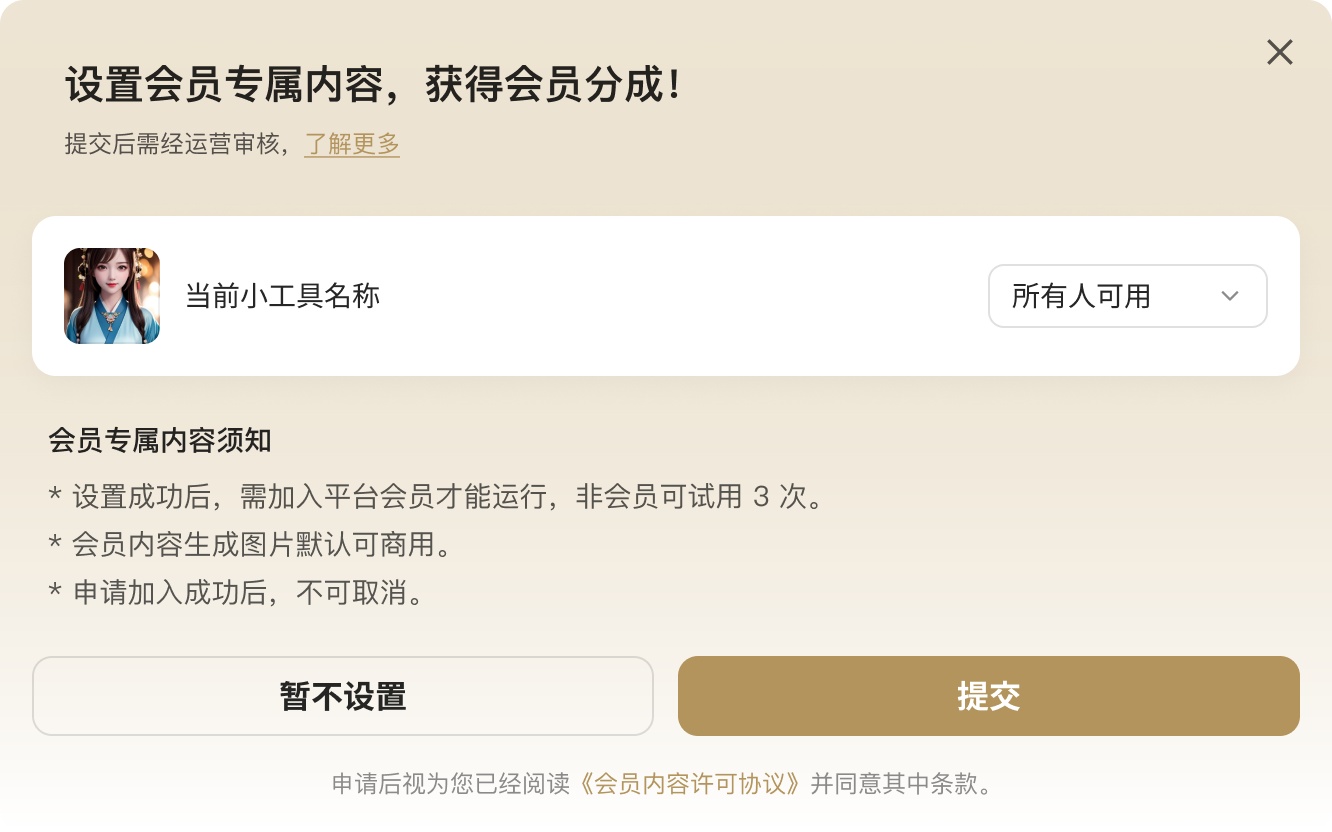Click the 提交后需经运营审核 subtitle text
Screen dimensions: 1332x832
177,144
